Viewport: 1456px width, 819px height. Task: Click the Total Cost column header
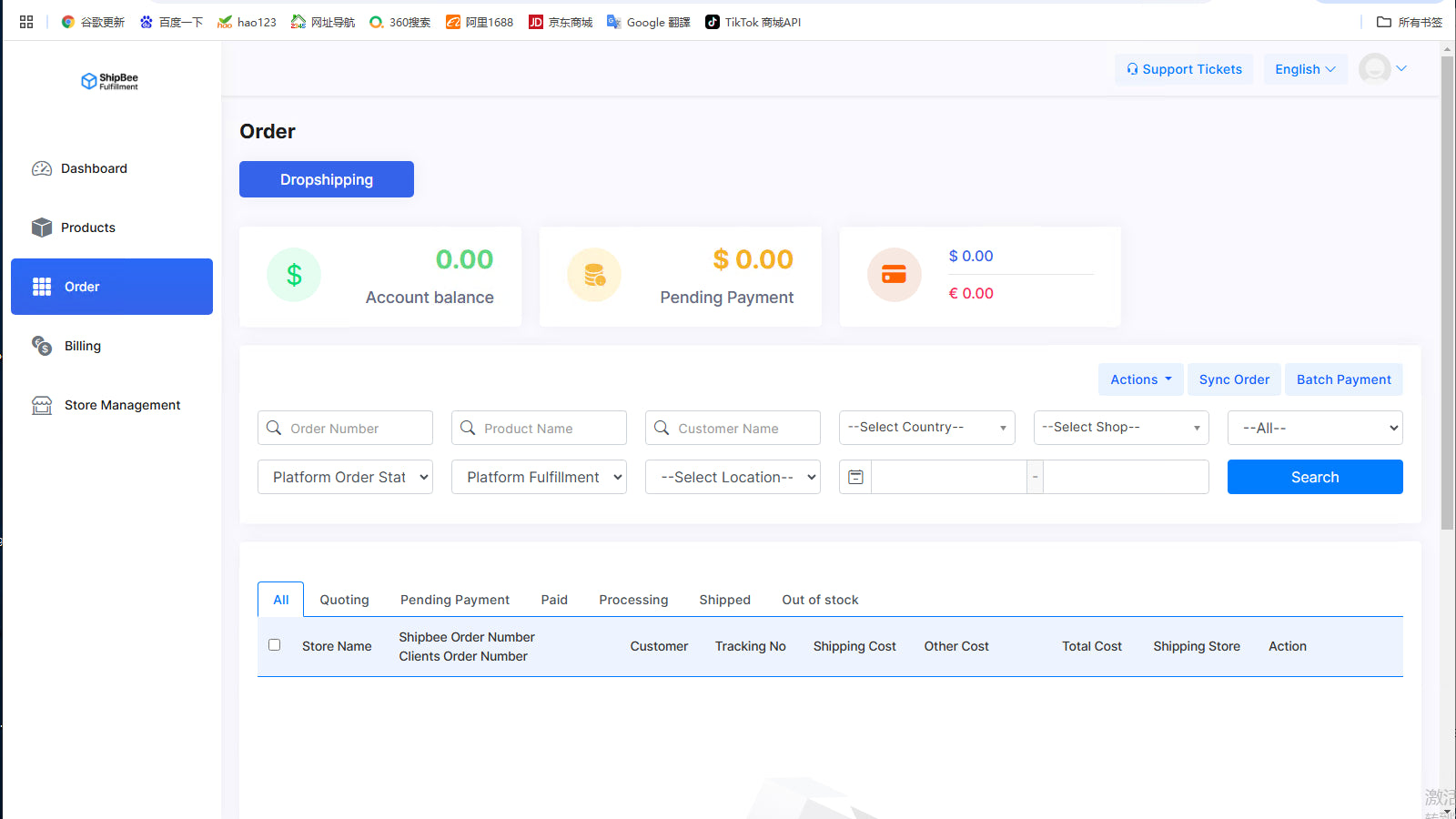click(1092, 646)
